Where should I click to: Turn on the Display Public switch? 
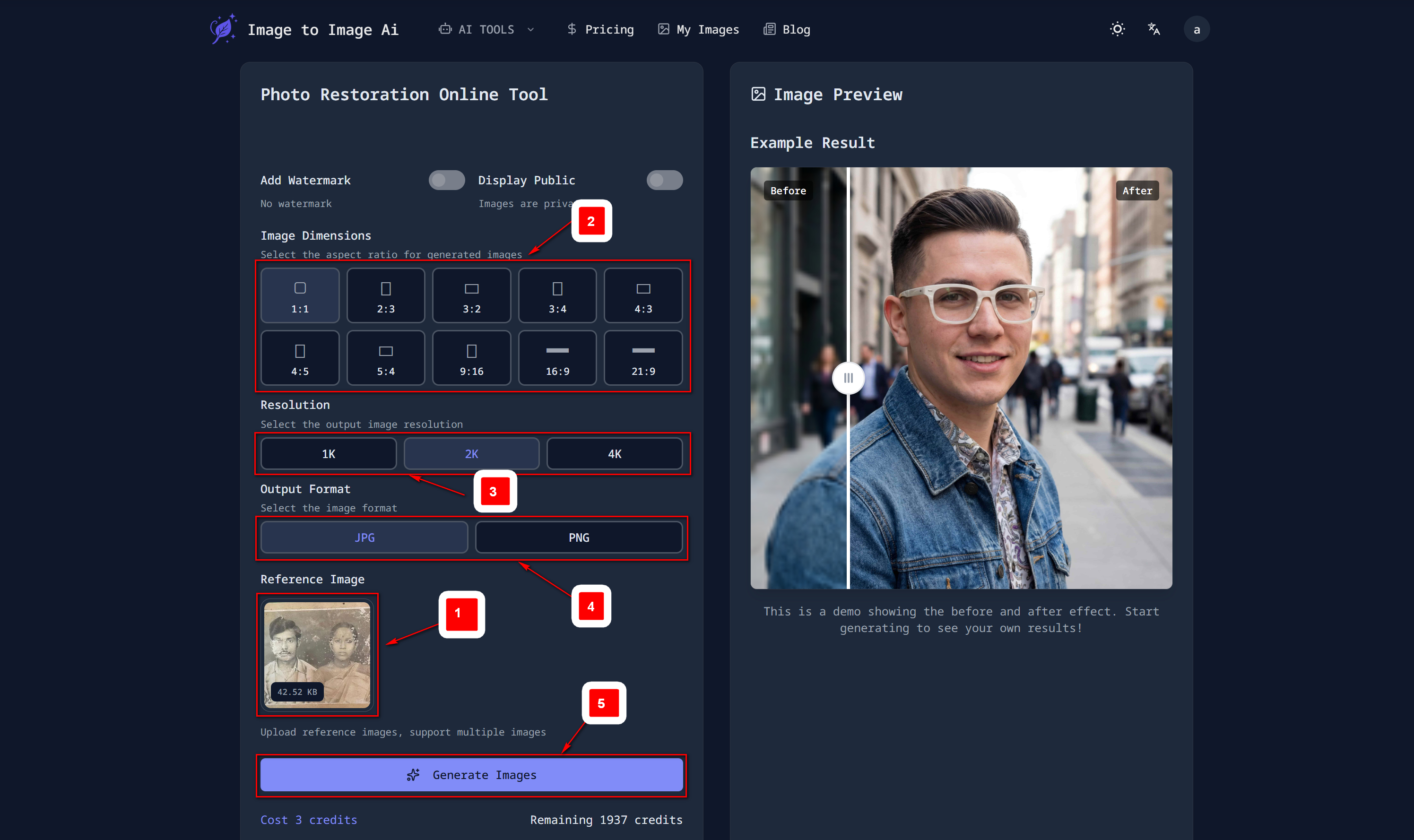click(664, 181)
